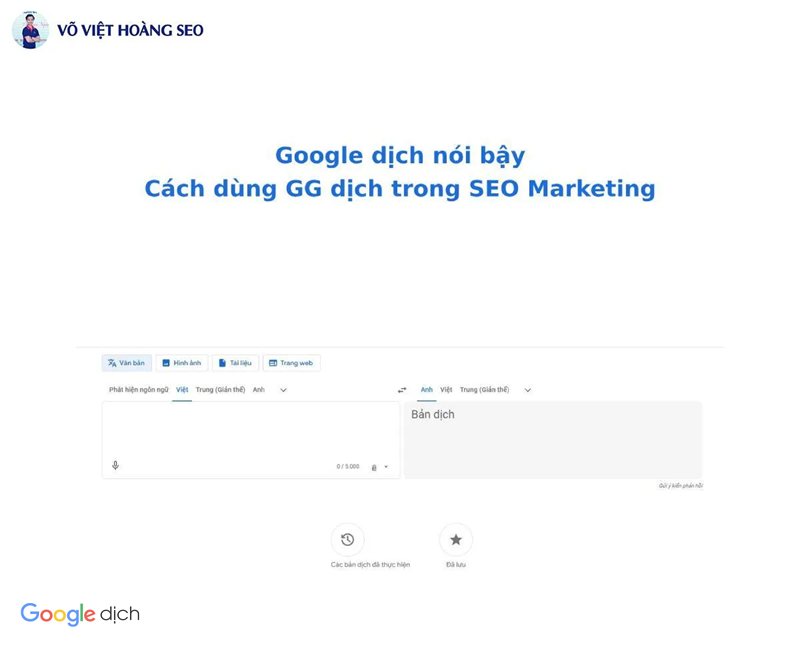The image size is (800, 647).
Task: Select Anh as target language
Action: click(x=427, y=390)
